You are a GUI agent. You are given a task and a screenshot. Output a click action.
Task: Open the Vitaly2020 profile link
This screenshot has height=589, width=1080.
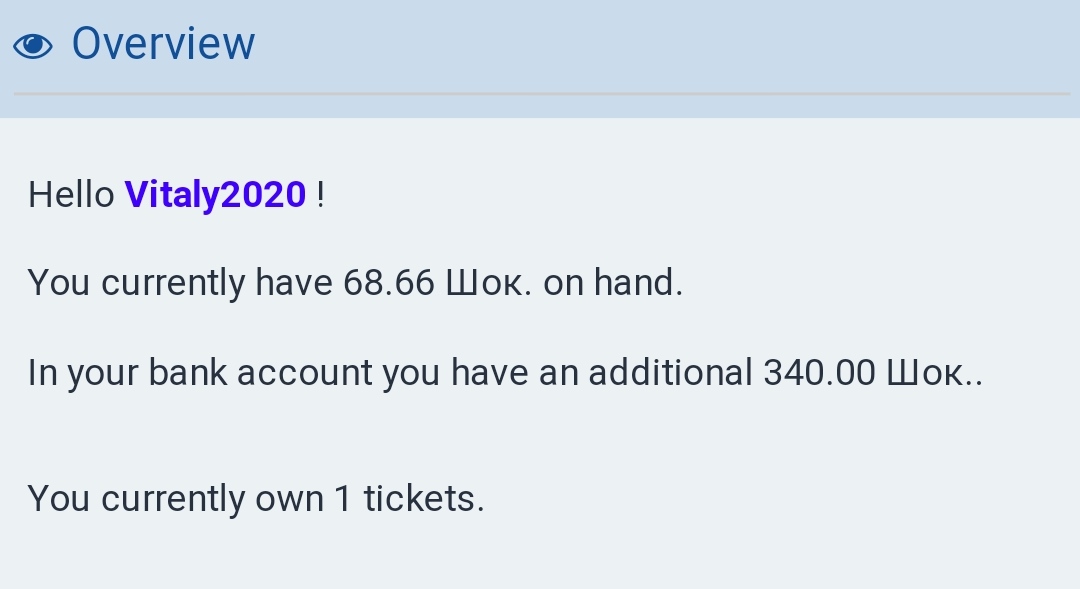coord(215,194)
